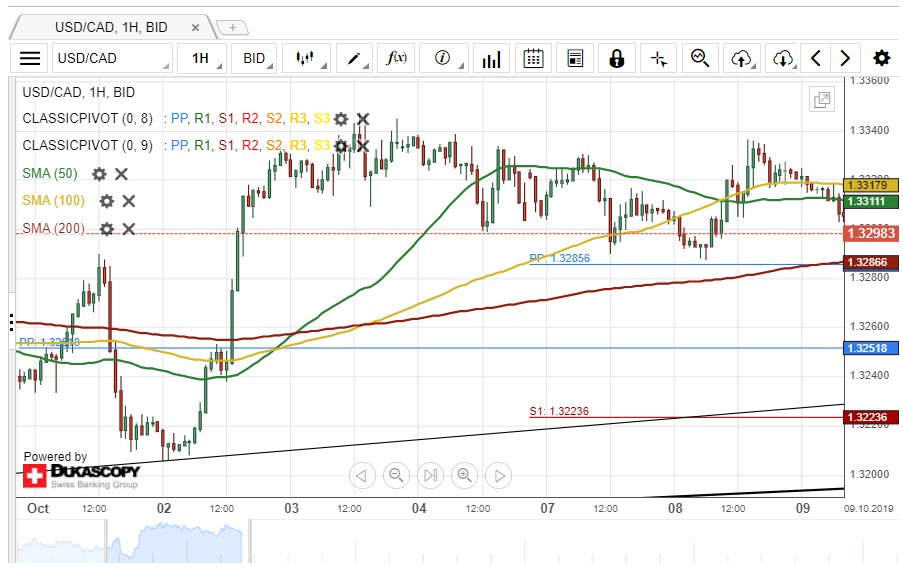Open chart settings gear in toolbar
Viewport: 903px width, 567px height.
pyautogui.click(x=881, y=58)
